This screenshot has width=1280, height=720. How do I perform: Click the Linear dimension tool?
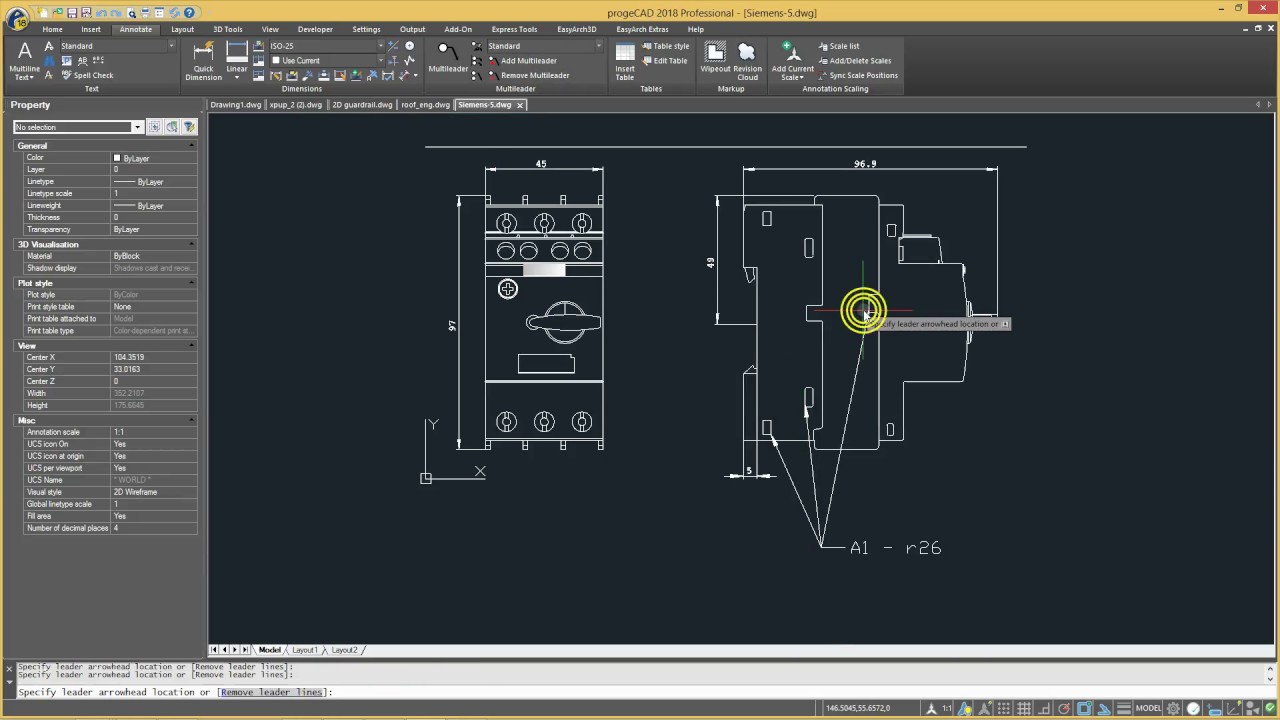237,58
